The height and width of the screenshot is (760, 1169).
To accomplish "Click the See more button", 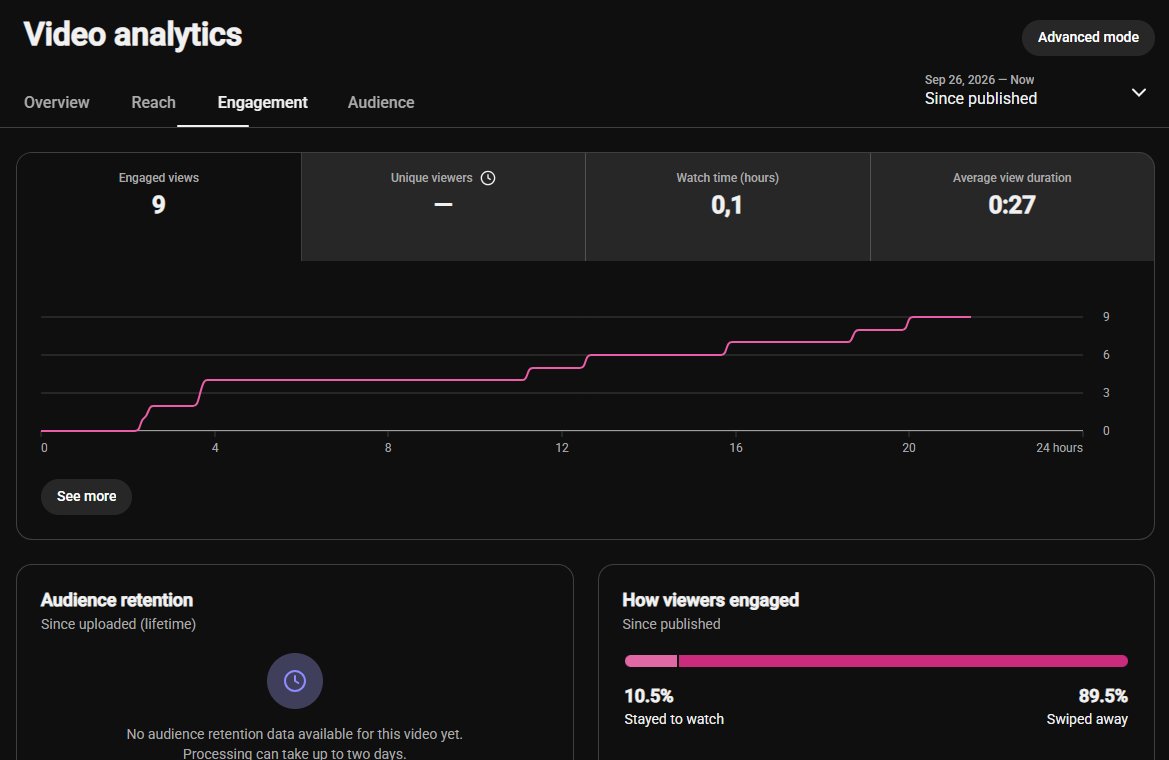I will pyautogui.click(x=86, y=497).
